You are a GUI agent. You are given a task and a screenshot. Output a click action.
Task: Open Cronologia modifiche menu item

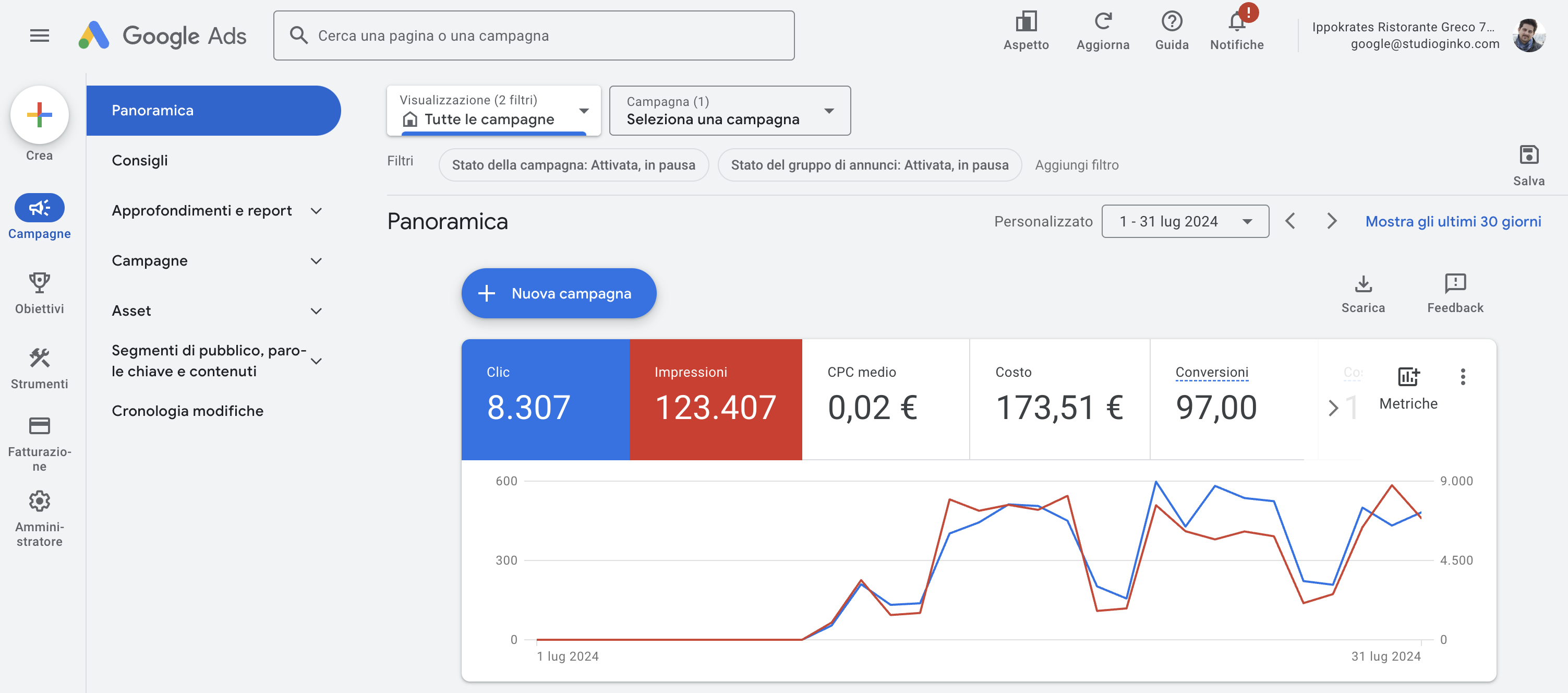pos(187,411)
